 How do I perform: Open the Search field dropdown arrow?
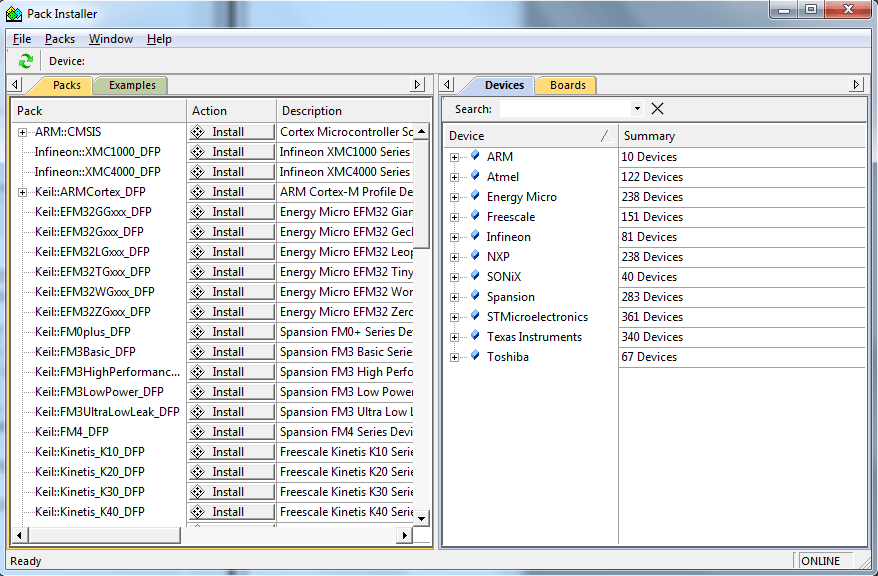637,109
